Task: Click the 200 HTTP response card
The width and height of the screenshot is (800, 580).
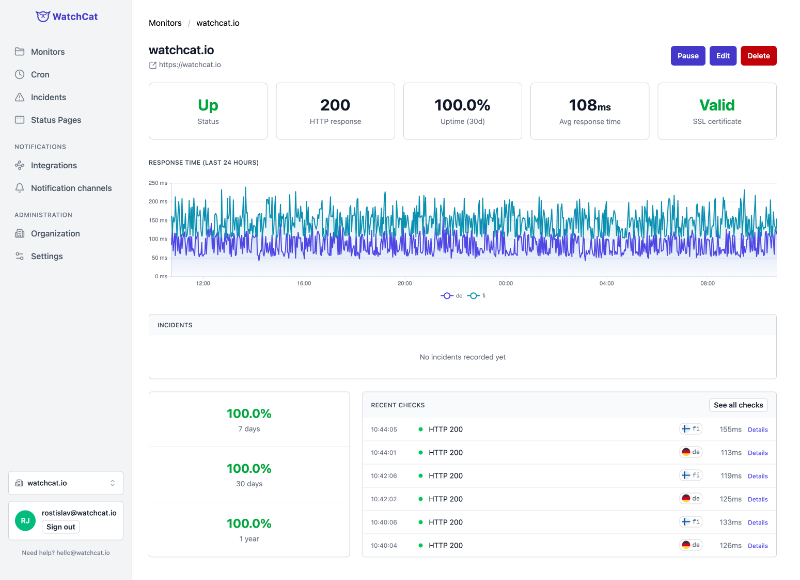Action: (335, 111)
